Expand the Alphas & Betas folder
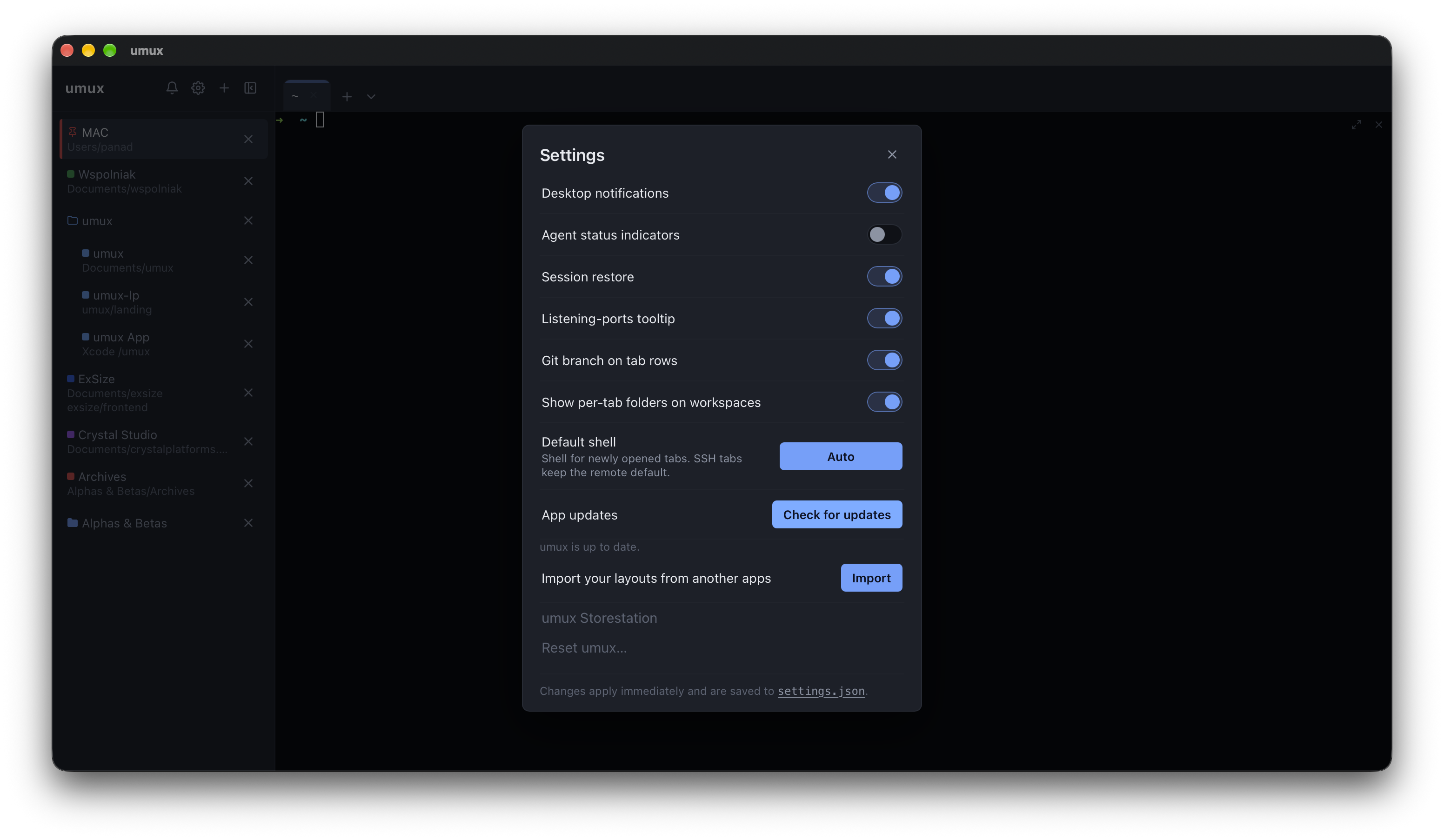1444x840 pixels. tap(72, 523)
